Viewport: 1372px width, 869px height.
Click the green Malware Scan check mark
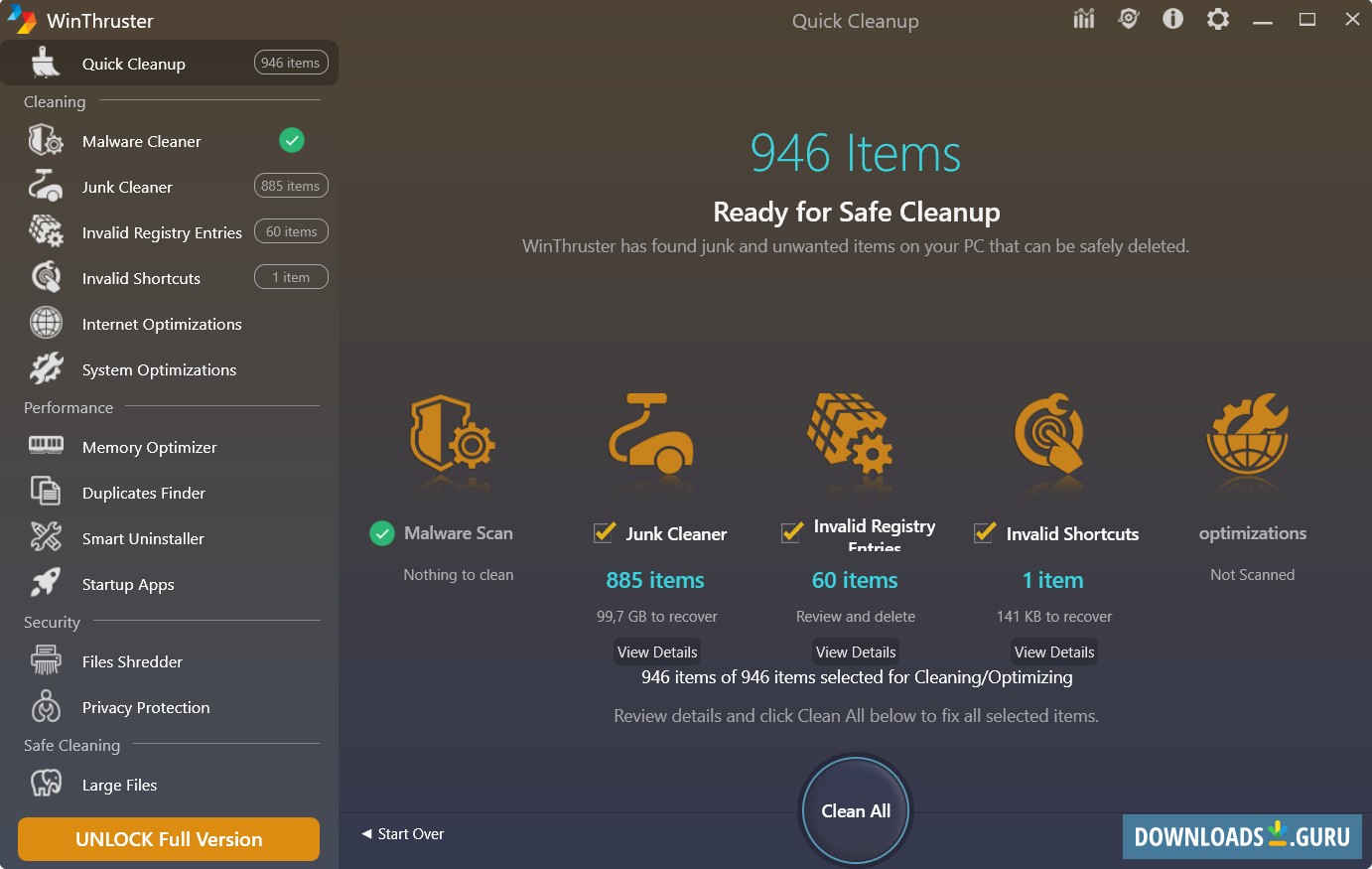tap(382, 533)
